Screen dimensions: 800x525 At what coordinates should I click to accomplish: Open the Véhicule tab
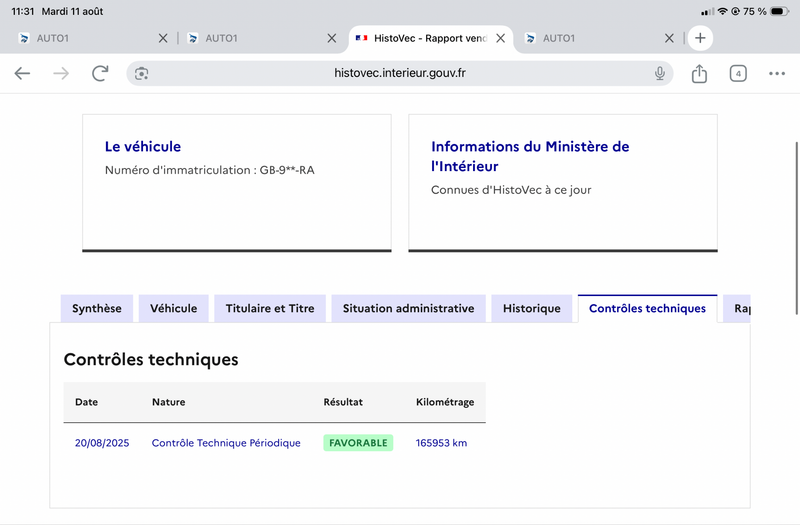[173, 308]
